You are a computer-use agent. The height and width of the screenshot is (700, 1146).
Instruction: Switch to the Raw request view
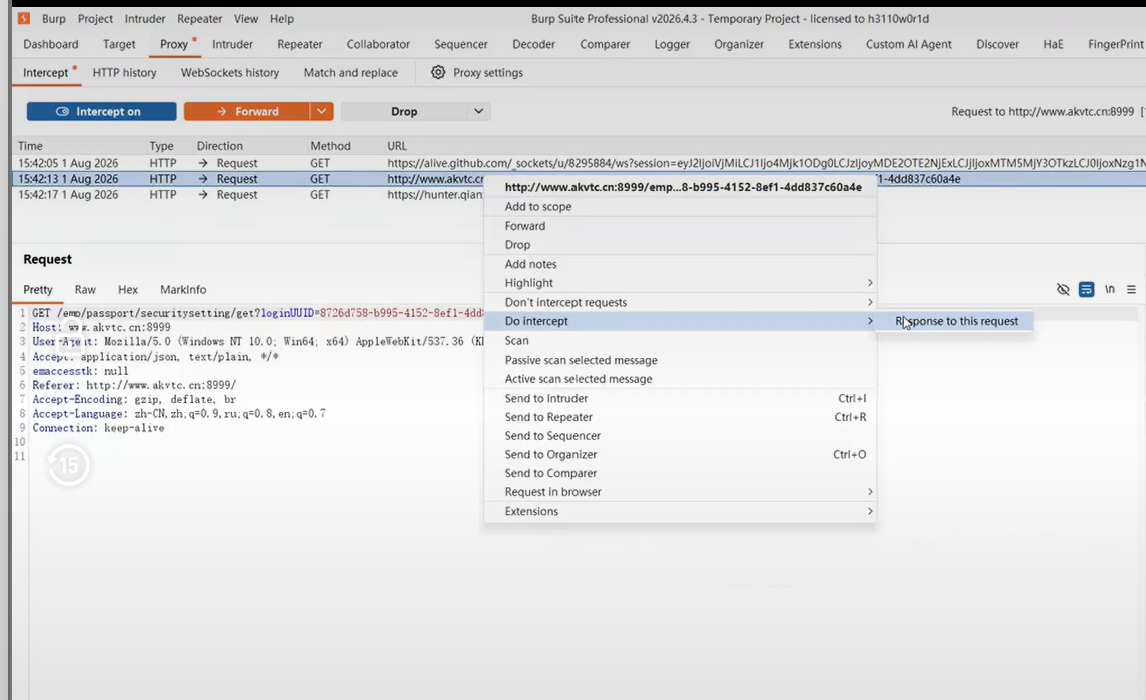coord(85,289)
